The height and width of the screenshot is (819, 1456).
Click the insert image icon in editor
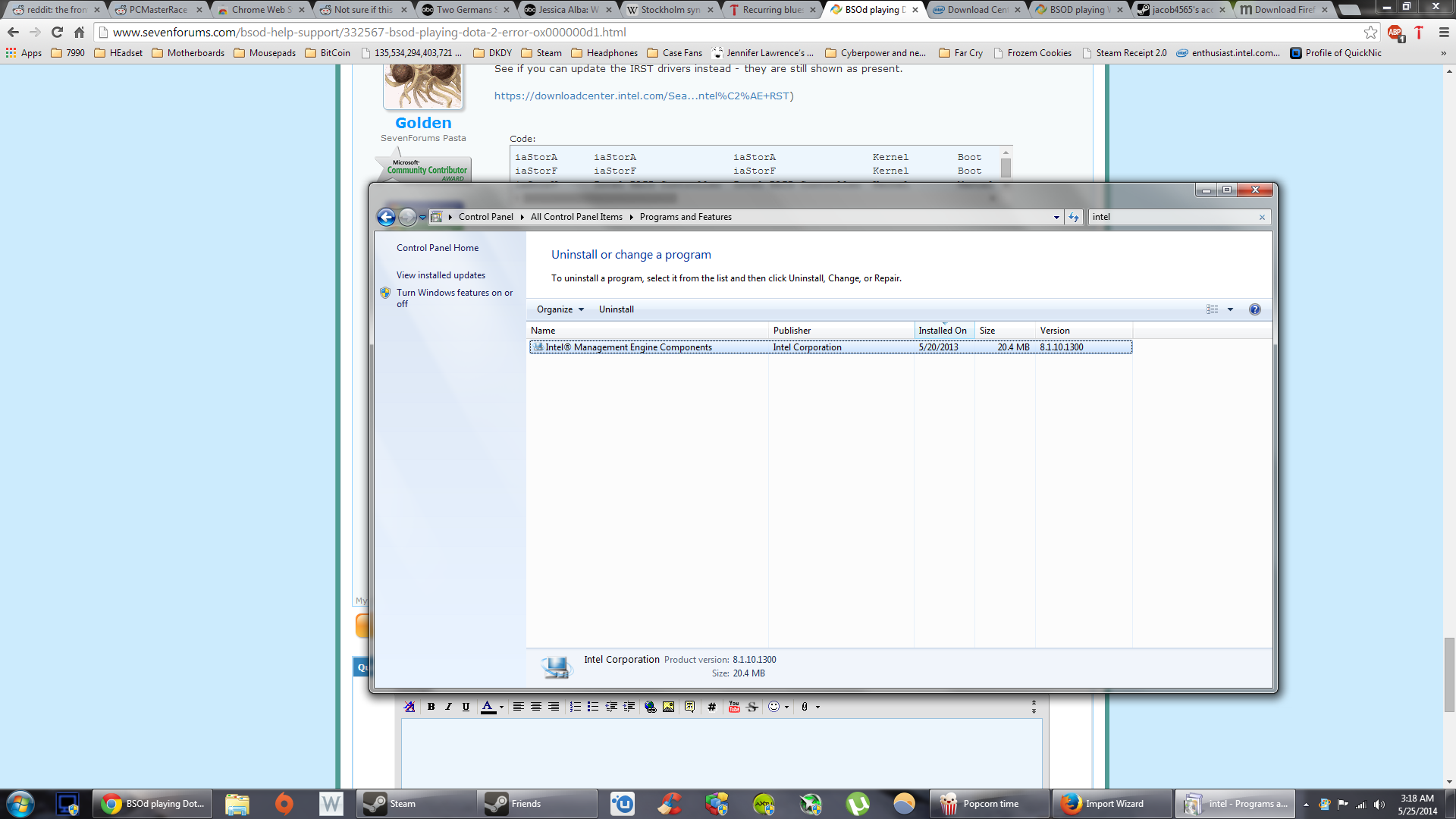[668, 707]
